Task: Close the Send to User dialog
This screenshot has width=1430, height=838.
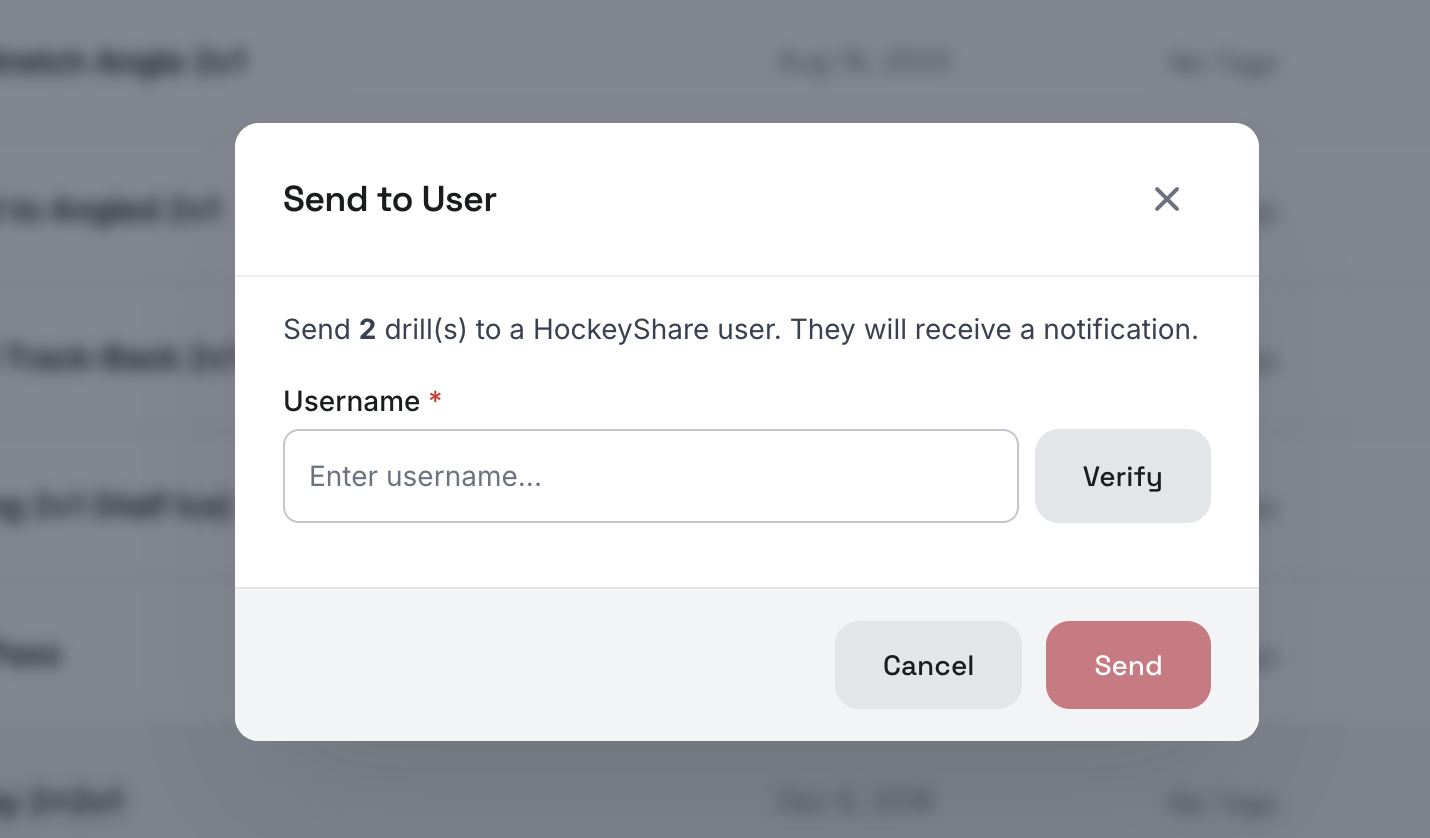Action: [x=1166, y=199]
